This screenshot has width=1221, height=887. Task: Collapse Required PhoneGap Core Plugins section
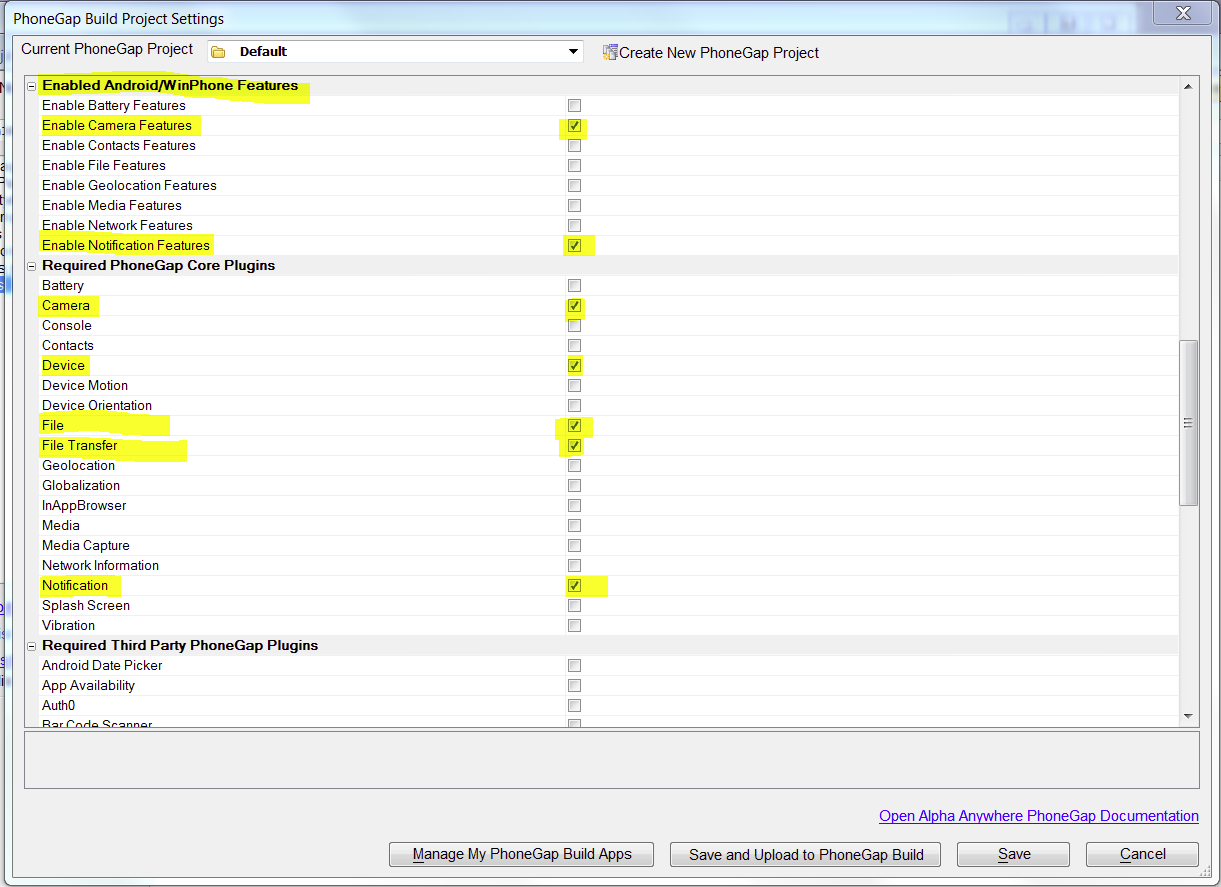point(32,266)
